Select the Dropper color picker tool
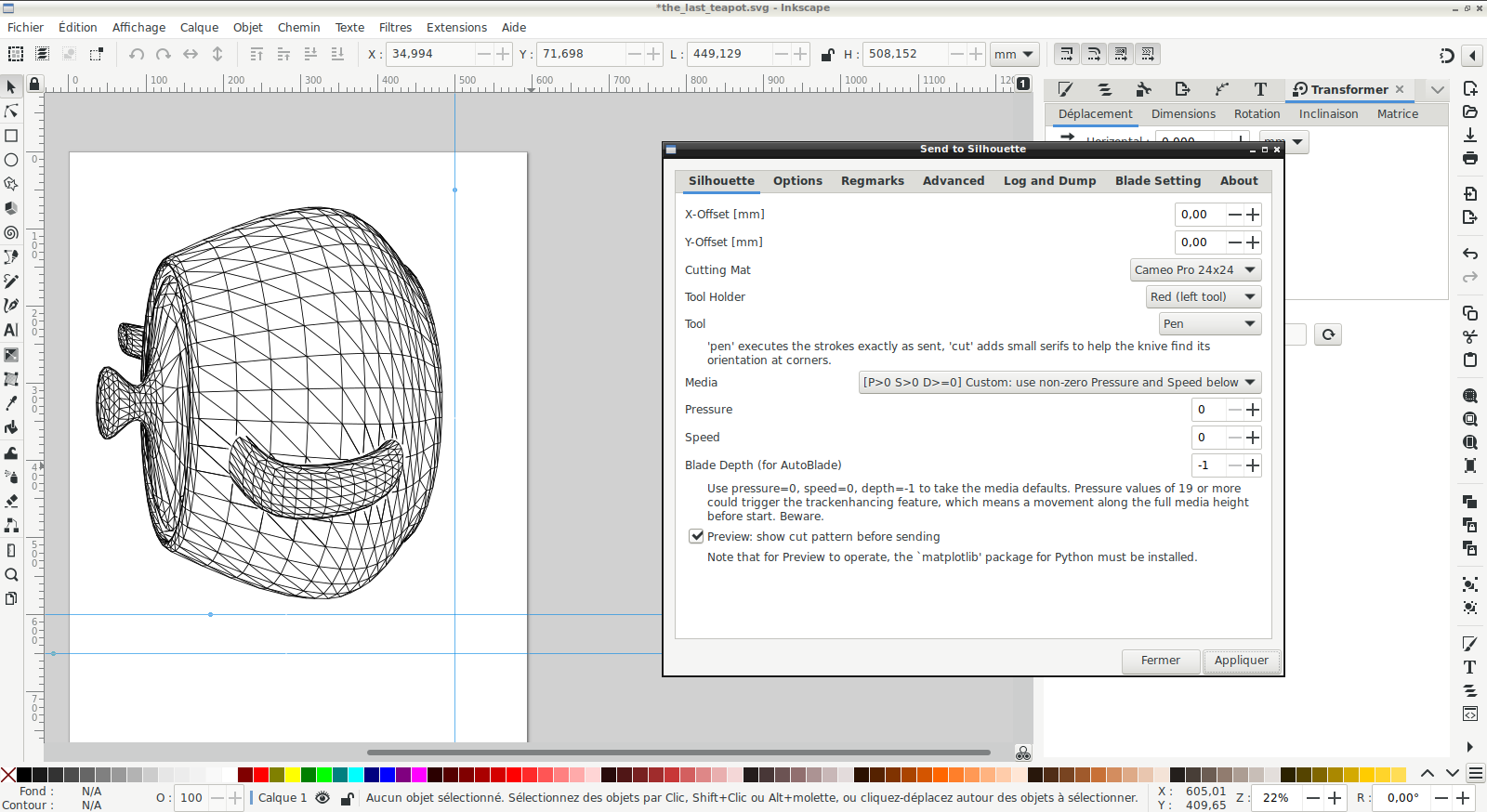The image size is (1487, 812). (11, 403)
